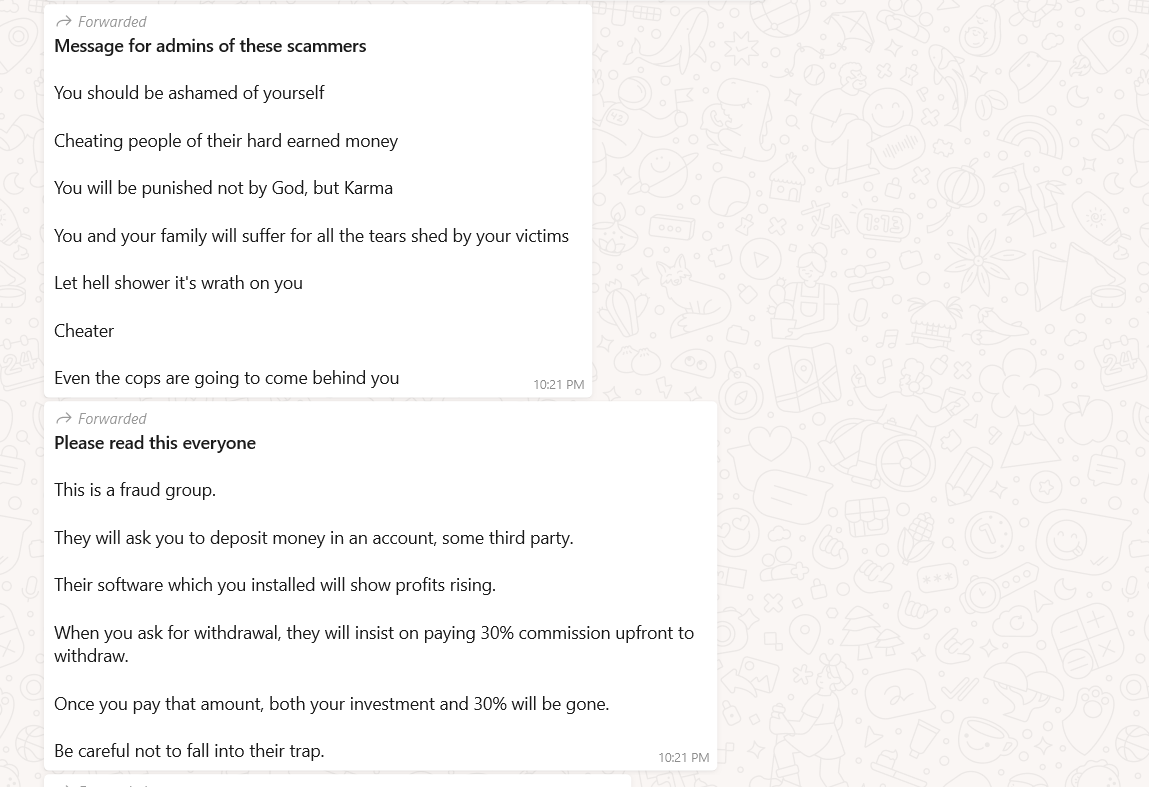The width and height of the screenshot is (1149, 787).
Task: Click the line 'Their software which you installed will show profits rising.'
Action: click(275, 585)
